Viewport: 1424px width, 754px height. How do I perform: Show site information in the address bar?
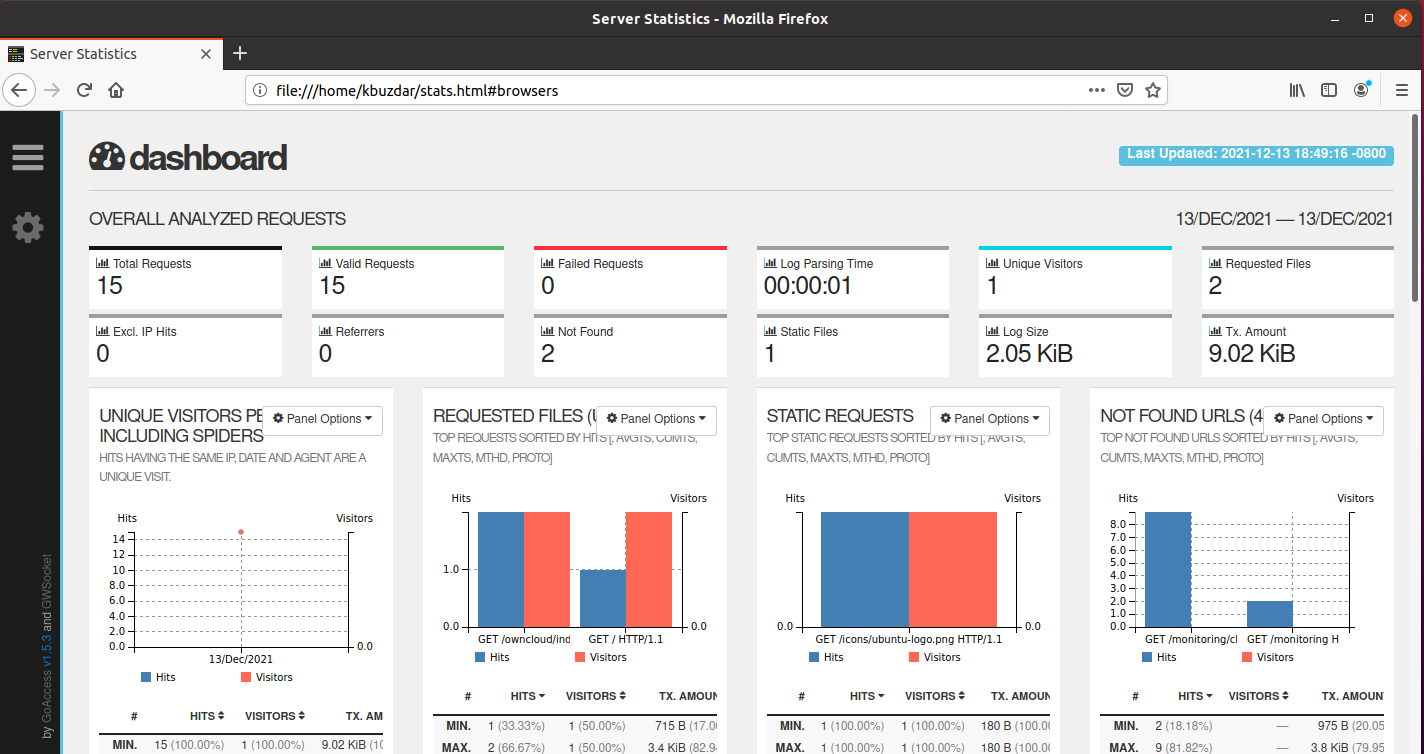(260, 90)
